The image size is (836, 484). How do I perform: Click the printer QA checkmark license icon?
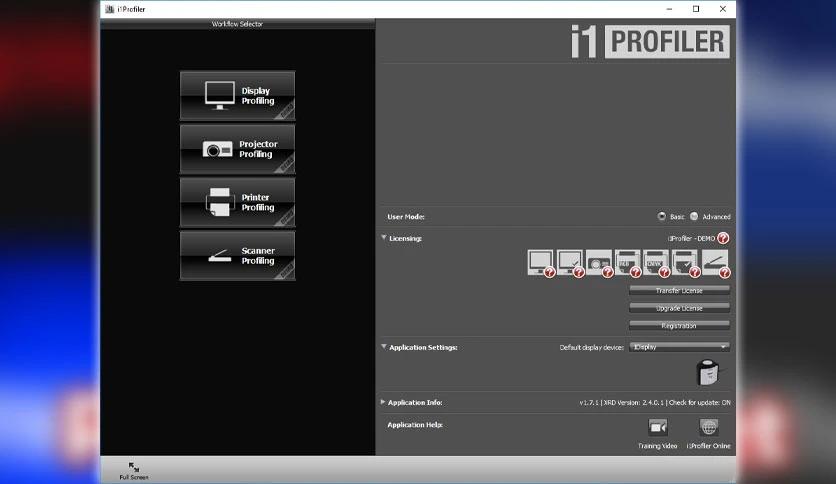685,263
